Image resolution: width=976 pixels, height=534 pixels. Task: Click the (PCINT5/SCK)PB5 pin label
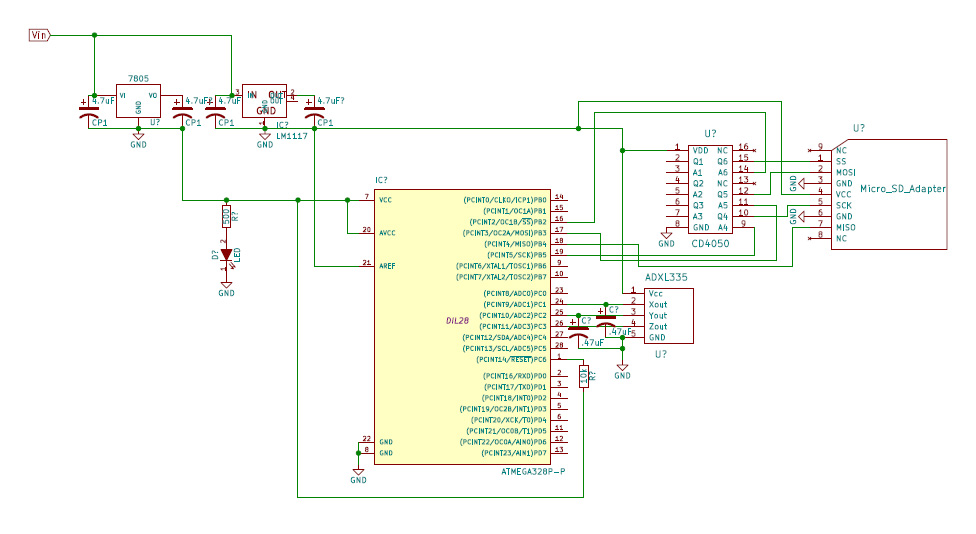coord(517,255)
